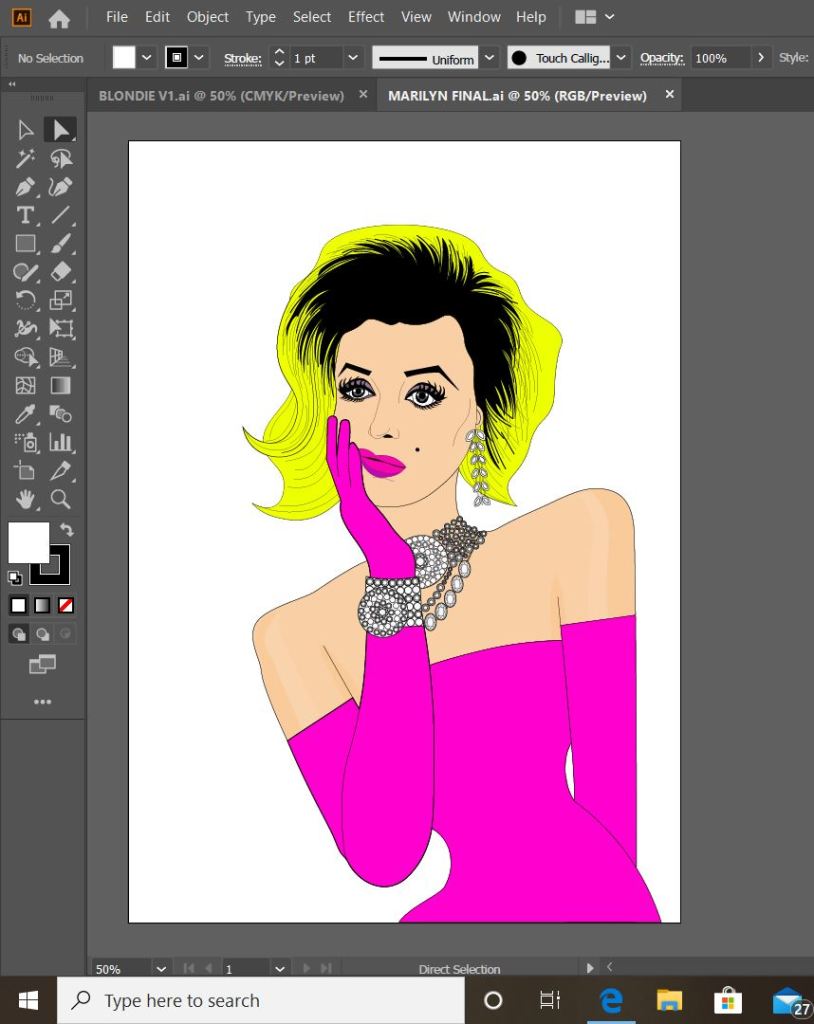Open the Effect menu
This screenshot has height=1024, width=814.
click(366, 17)
